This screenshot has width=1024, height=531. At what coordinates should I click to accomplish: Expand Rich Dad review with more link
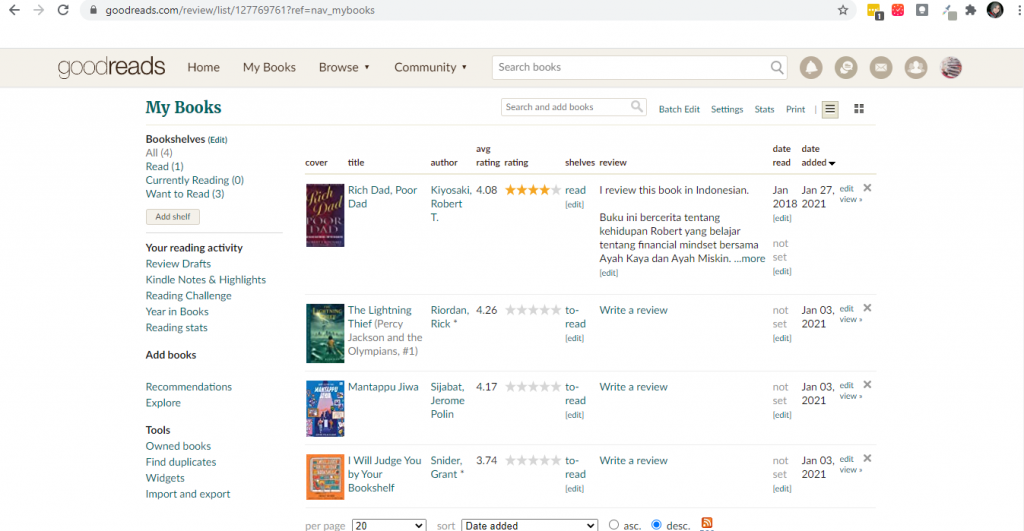pos(749,259)
